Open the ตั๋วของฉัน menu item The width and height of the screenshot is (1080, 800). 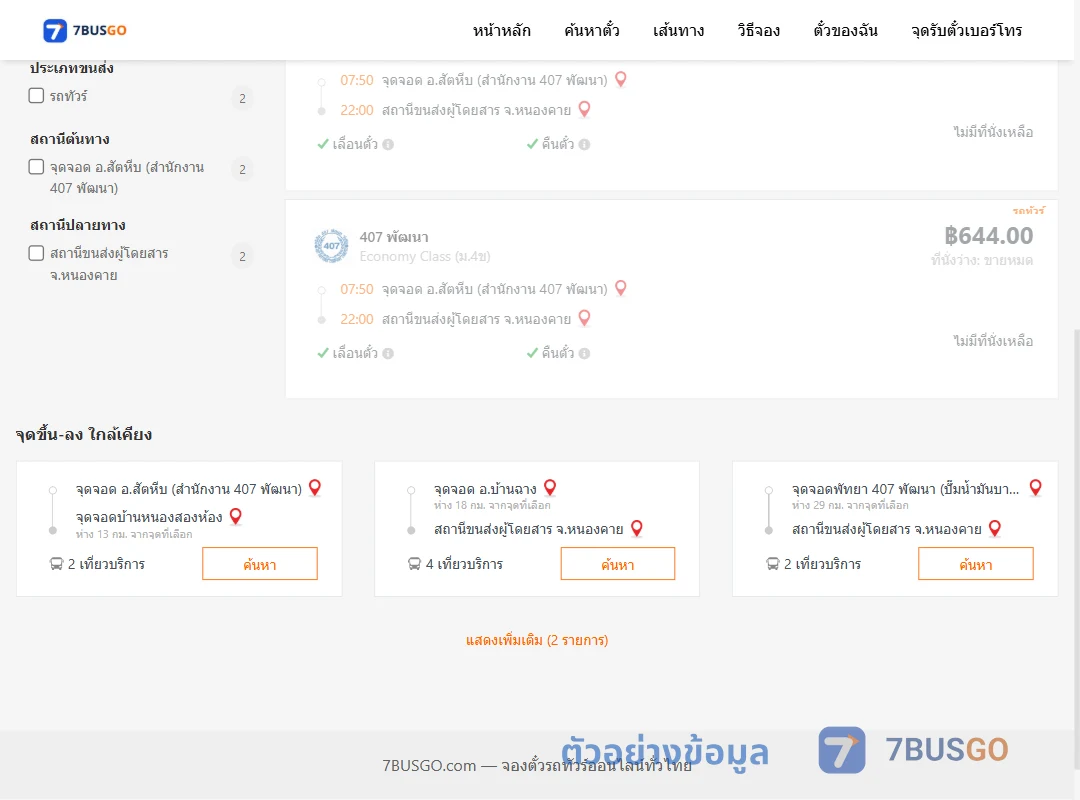pos(845,30)
